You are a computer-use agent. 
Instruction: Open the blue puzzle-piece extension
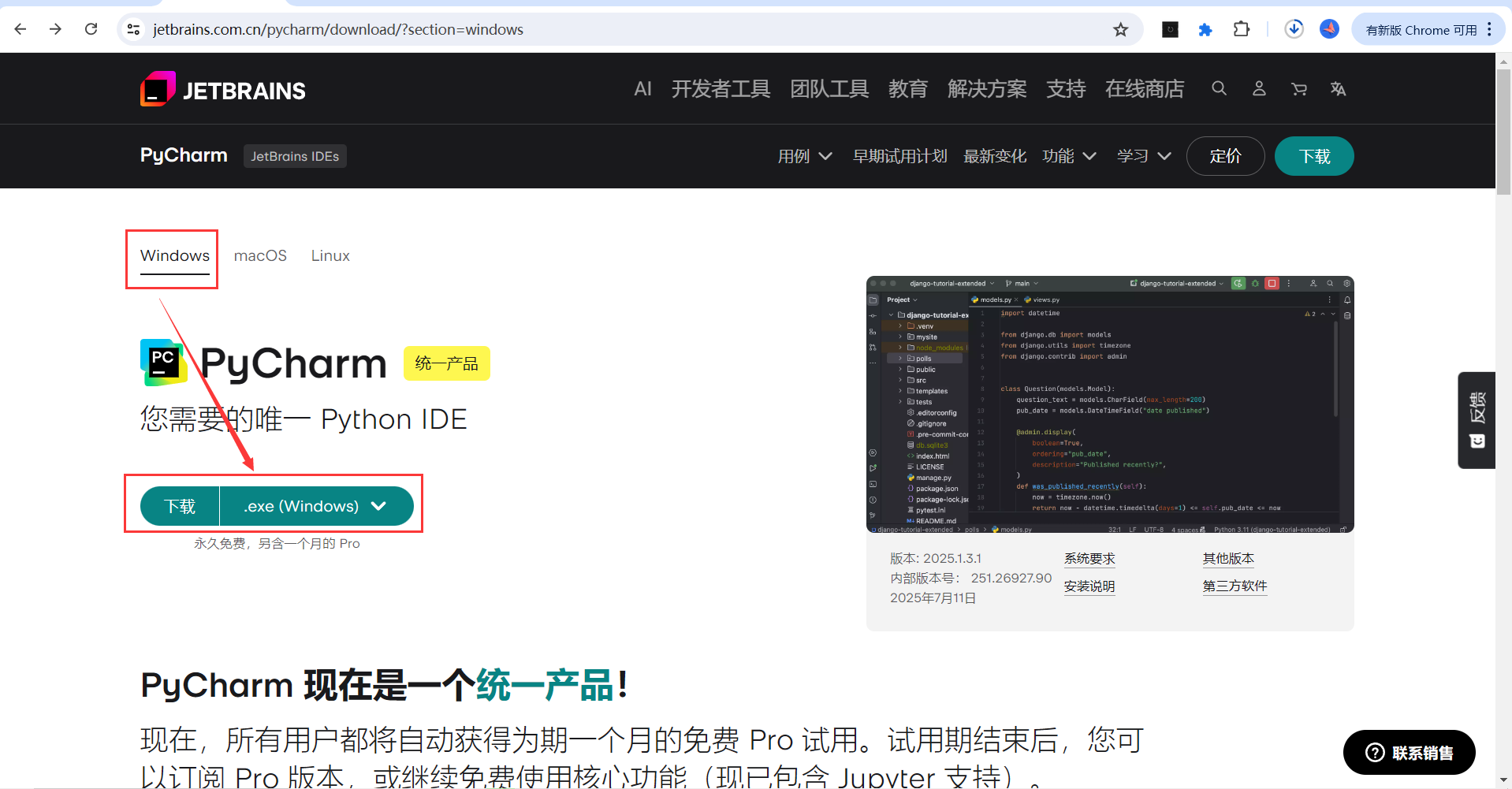1205,29
